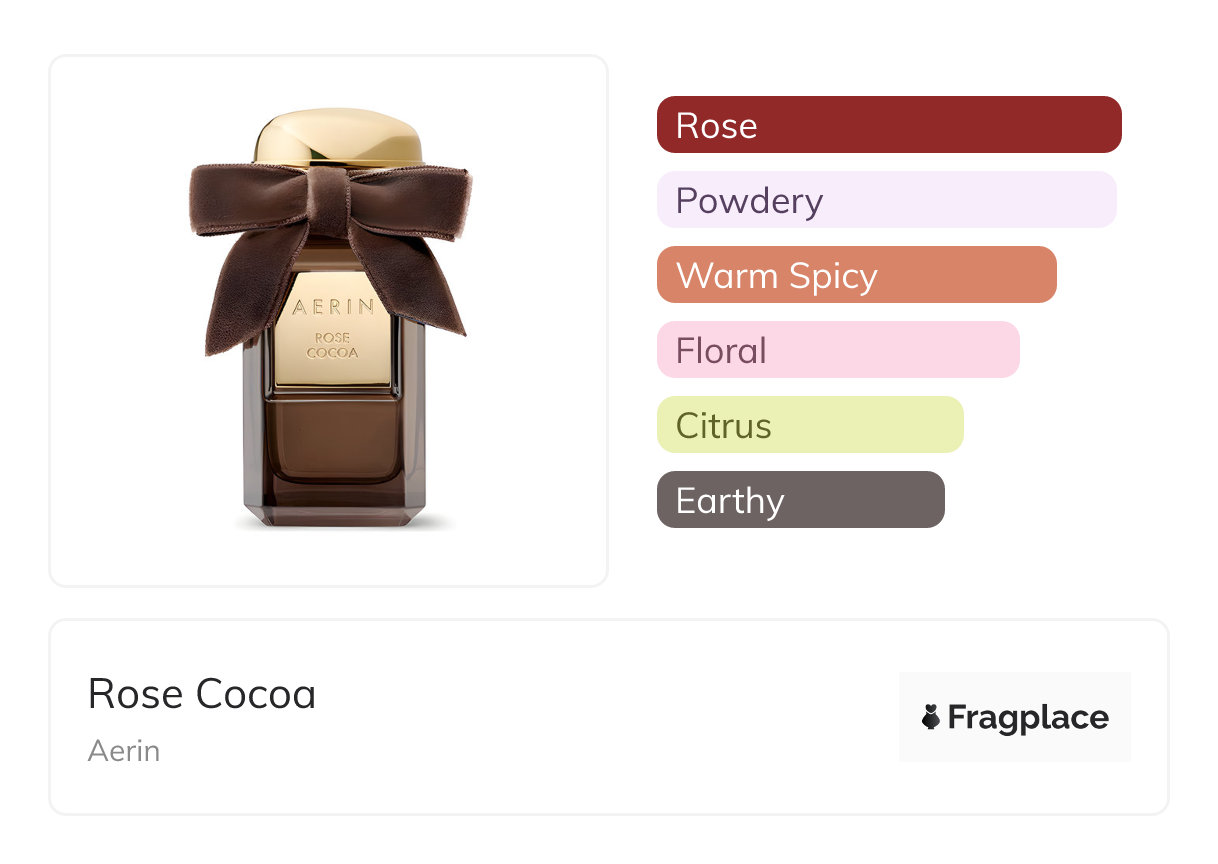Viewport: 1218px width, 864px height.
Task: Open the Aerin brand link
Action: click(124, 751)
